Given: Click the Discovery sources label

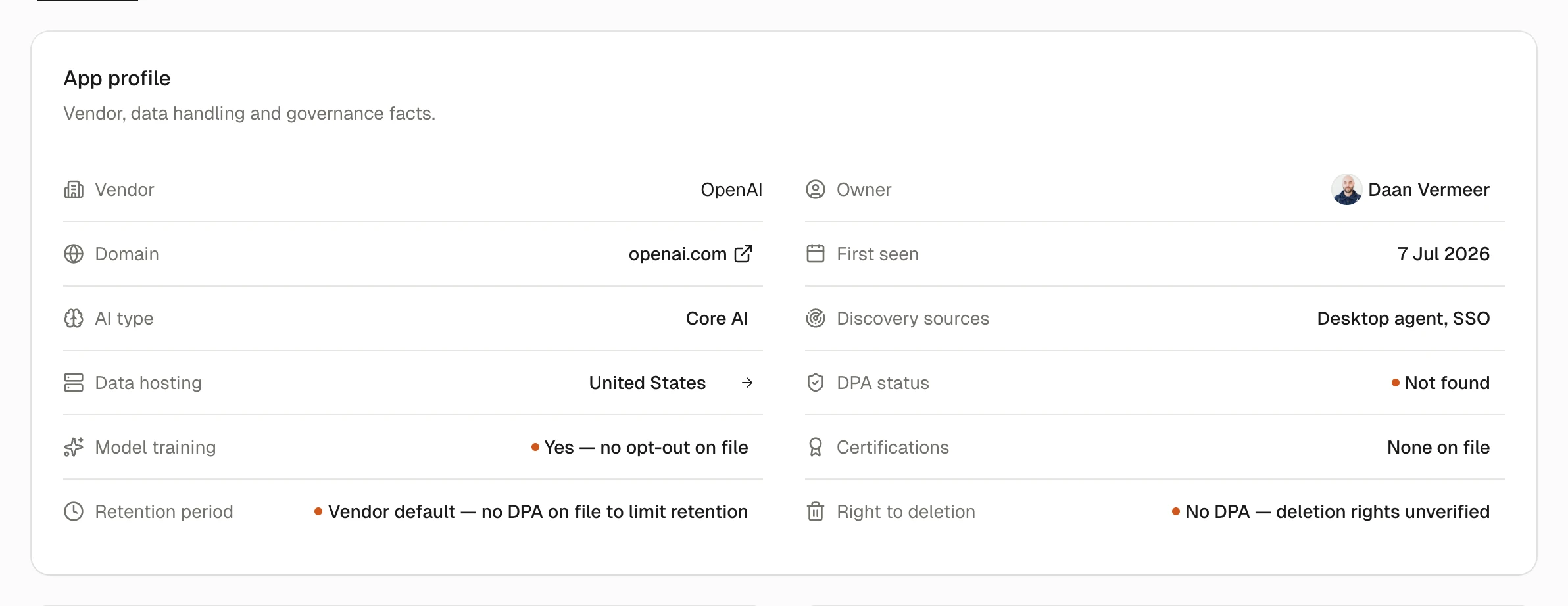Looking at the screenshot, I should (x=913, y=319).
